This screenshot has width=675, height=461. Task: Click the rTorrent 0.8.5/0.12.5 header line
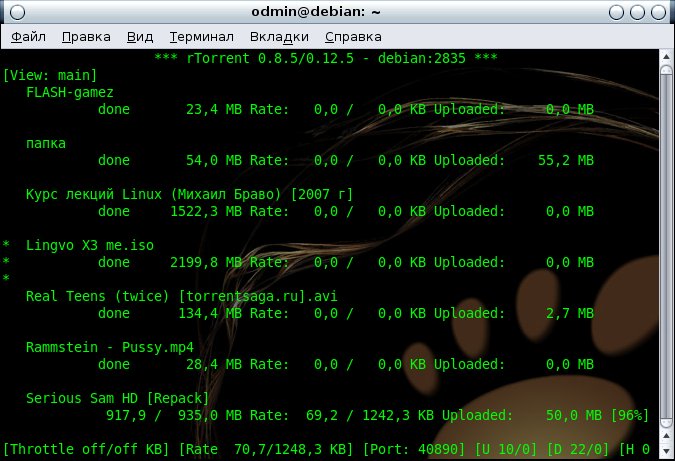tap(326, 58)
